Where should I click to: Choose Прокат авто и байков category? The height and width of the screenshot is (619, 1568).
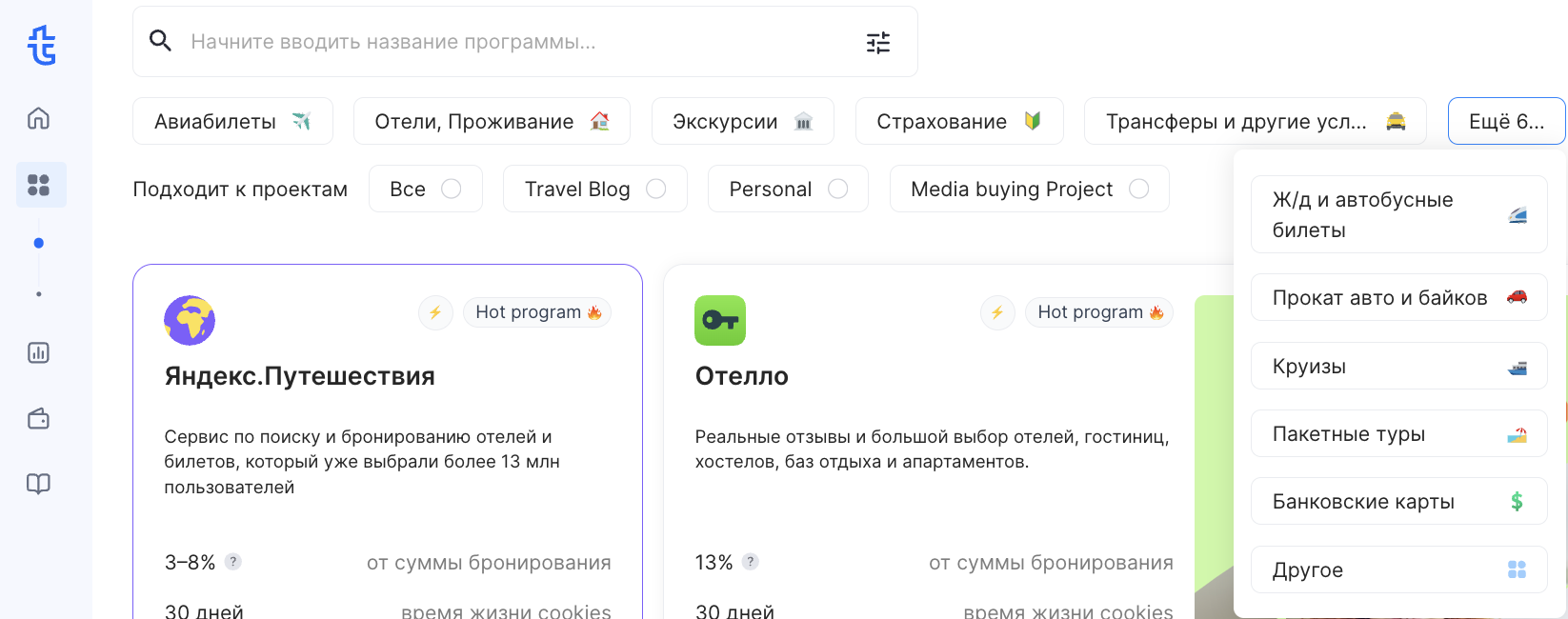click(x=1398, y=297)
